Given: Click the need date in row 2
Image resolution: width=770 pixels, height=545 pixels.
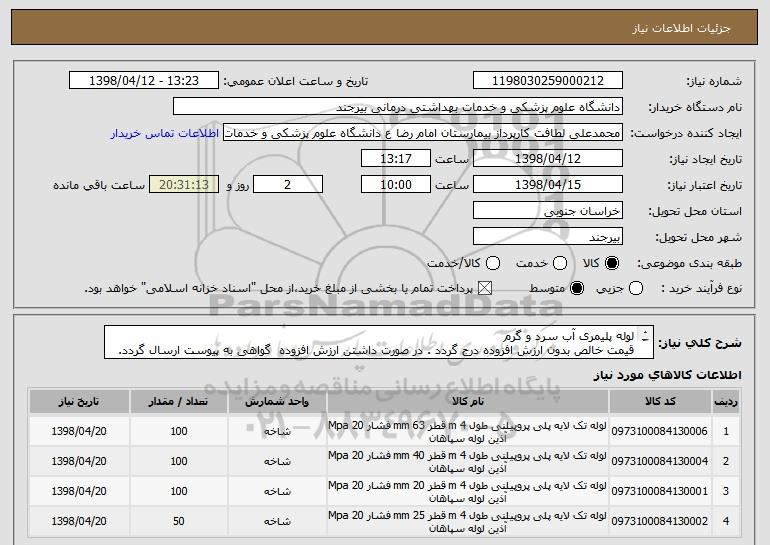Looking at the screenshot, I should (79, 462).
